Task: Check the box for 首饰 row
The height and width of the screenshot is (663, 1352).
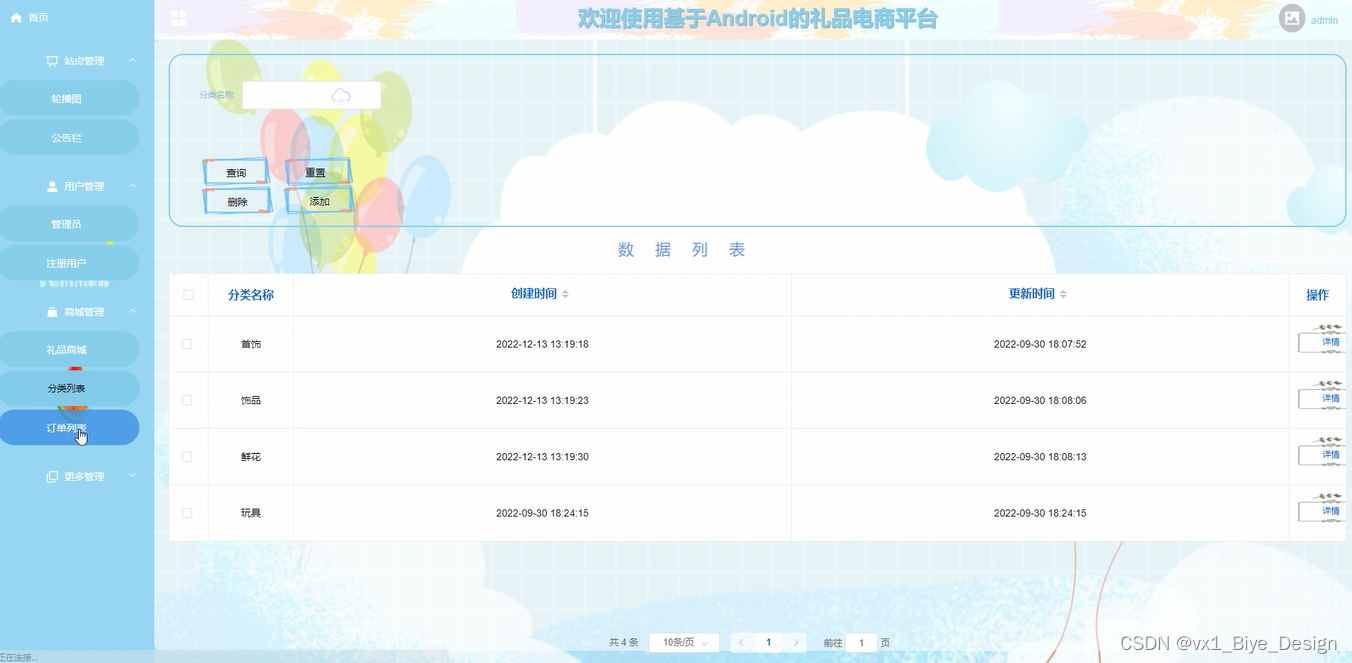Action: [187, 344]
